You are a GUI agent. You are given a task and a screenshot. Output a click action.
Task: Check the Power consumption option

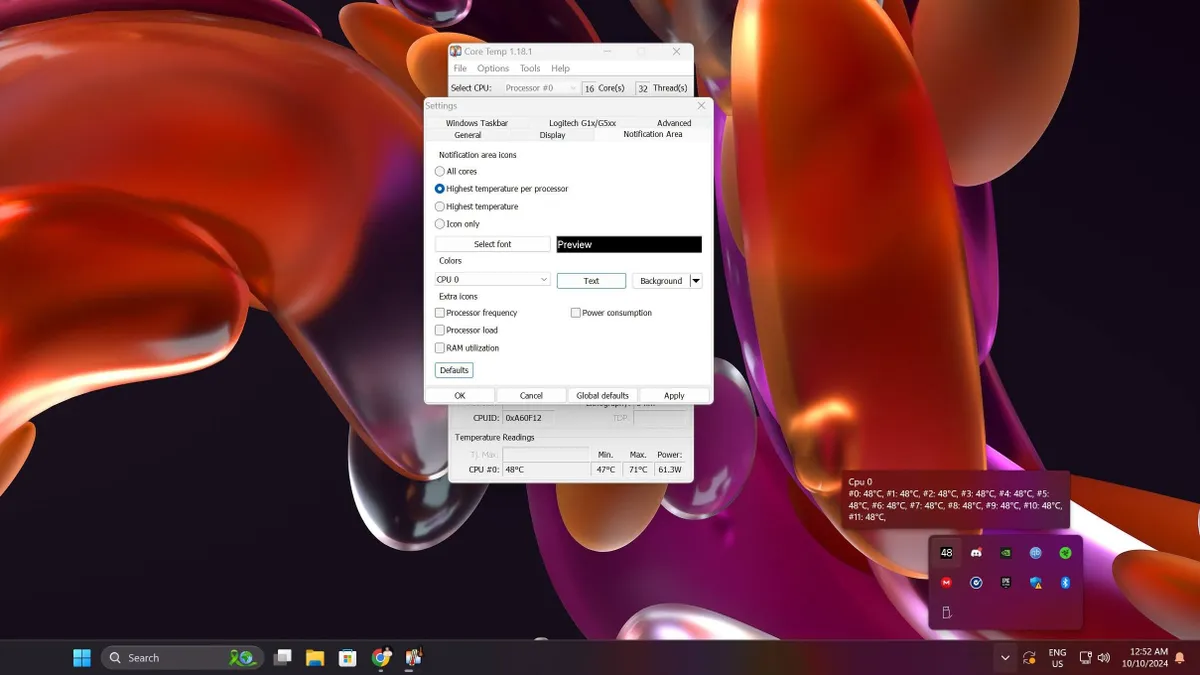(576, 312)
